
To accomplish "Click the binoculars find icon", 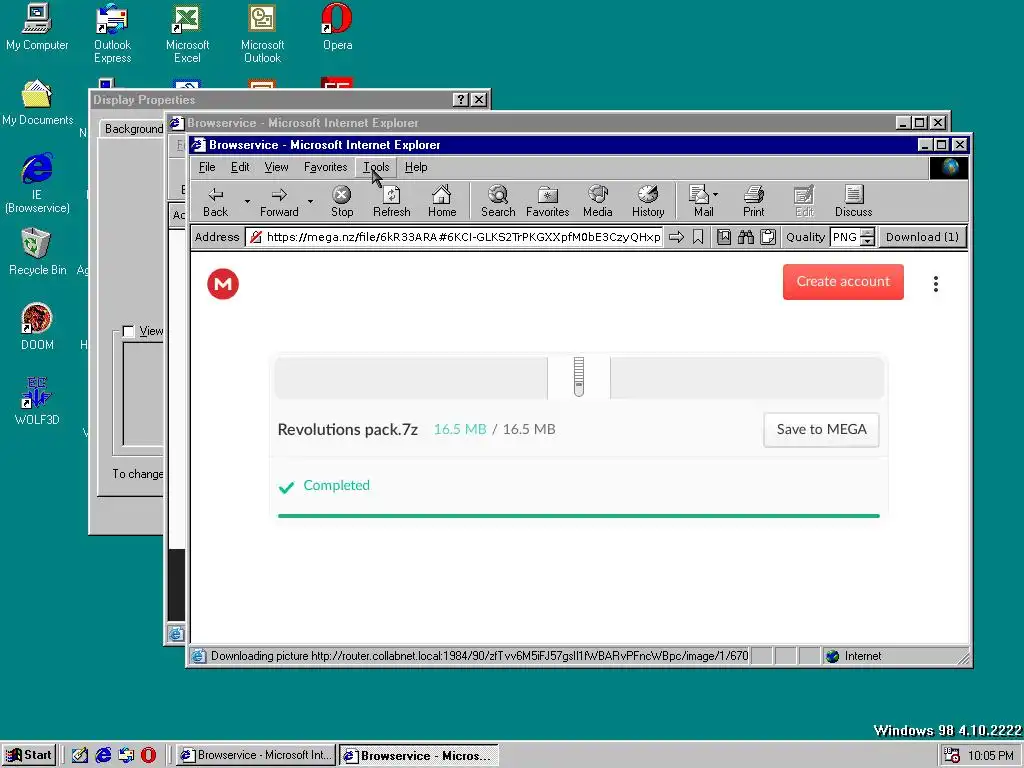I will coord(746,237).
